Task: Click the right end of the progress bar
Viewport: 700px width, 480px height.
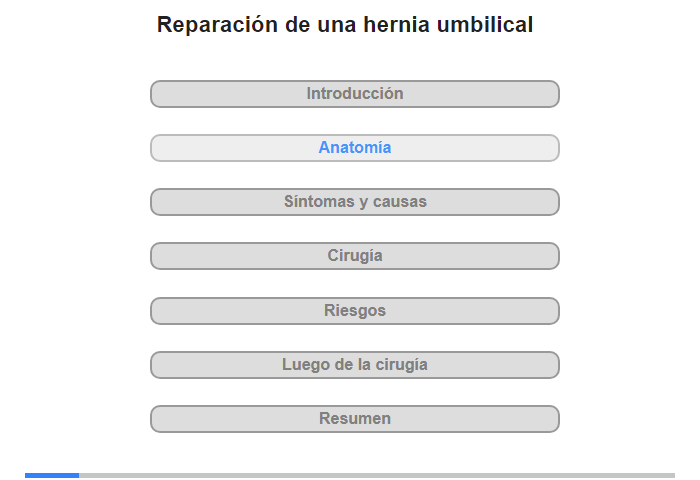Action: 672,476
